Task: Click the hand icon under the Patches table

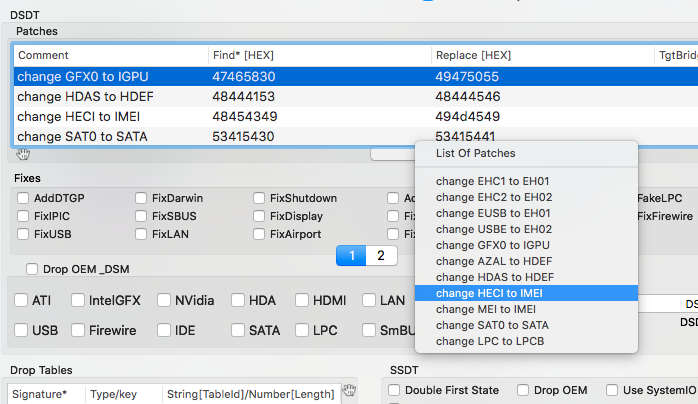Action: click(23, 154)
